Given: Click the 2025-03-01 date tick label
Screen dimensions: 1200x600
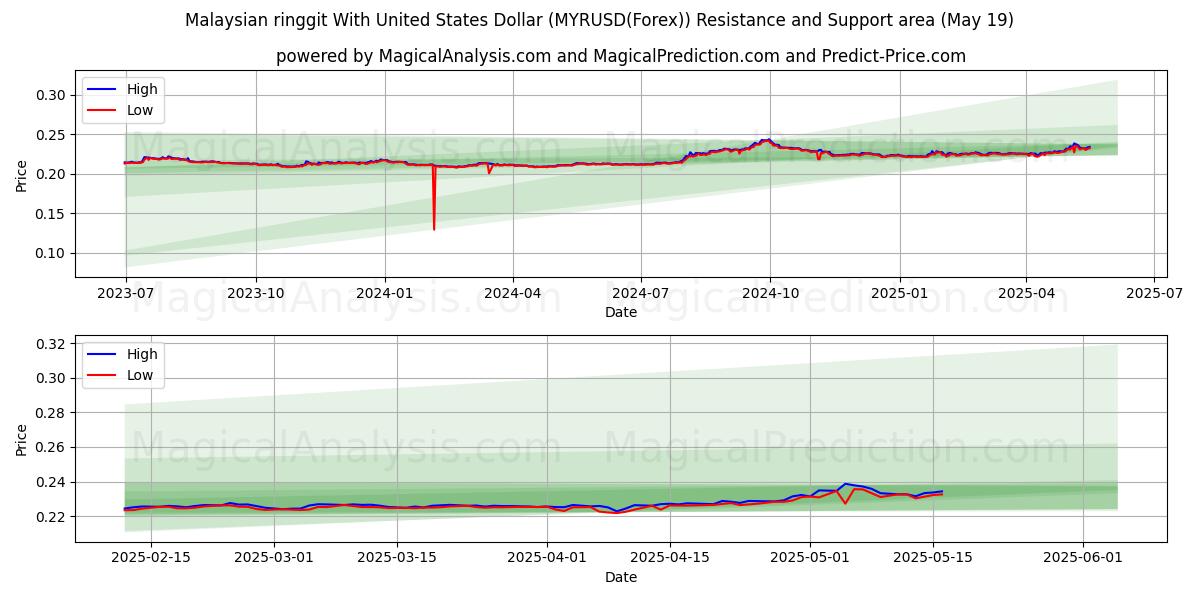Looking at the screenshot, I should pyautogui.click(x=275, y=559).
